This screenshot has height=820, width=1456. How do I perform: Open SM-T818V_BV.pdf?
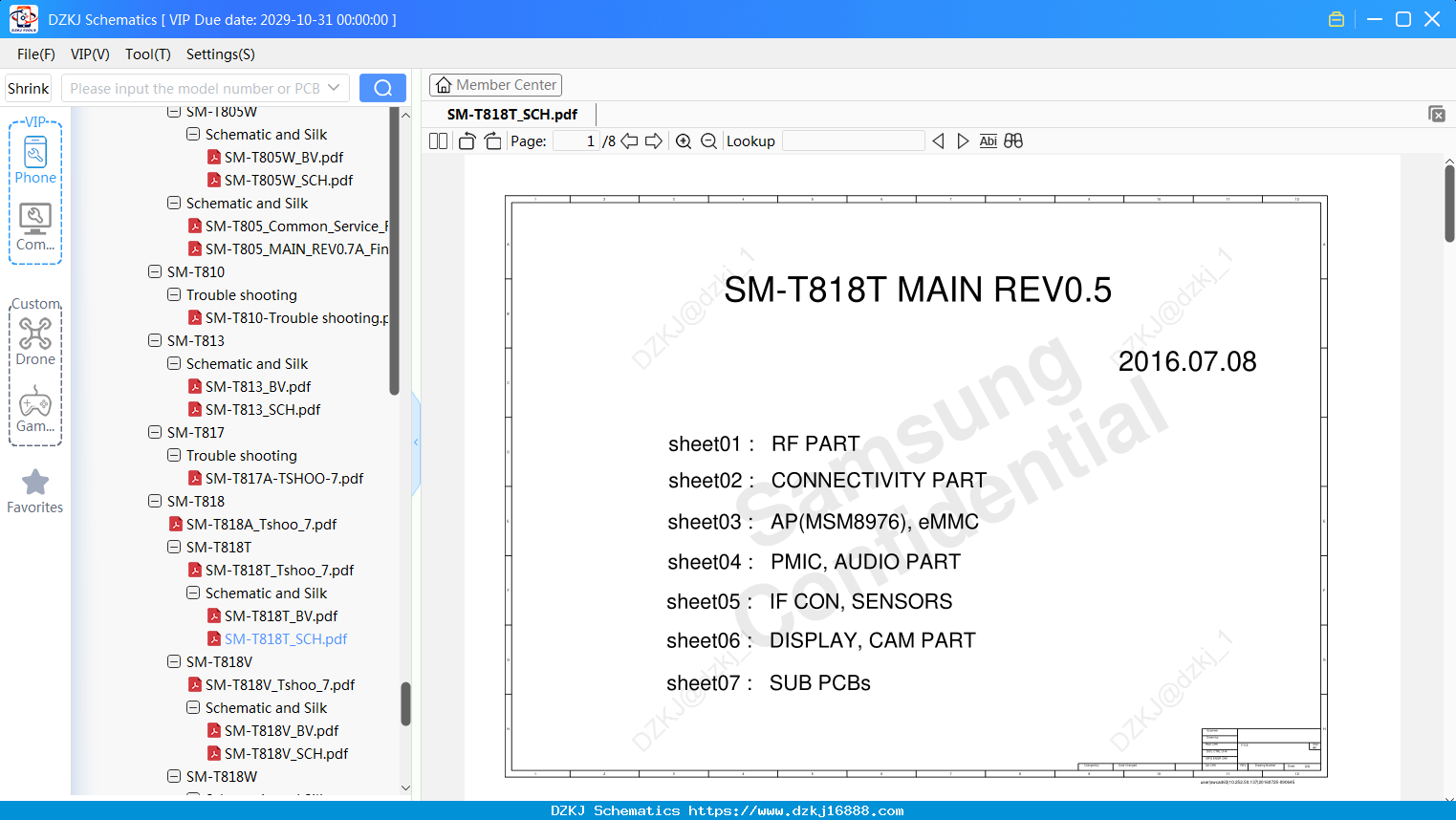pos(281,730)
